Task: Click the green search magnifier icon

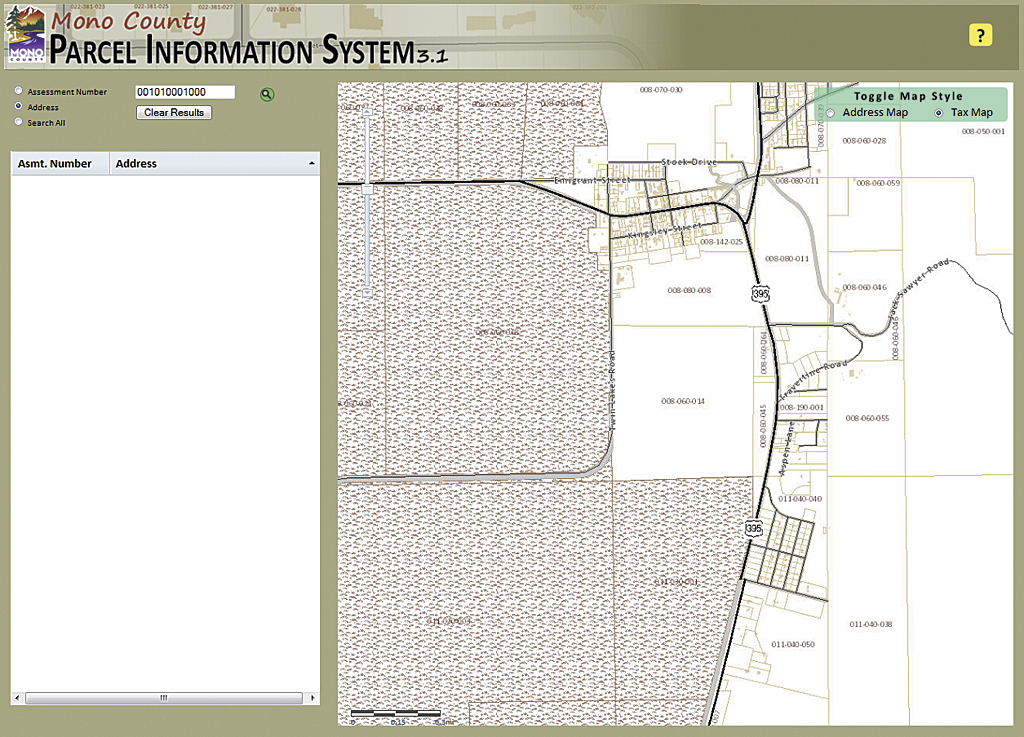Action: (x=267, y=95)
